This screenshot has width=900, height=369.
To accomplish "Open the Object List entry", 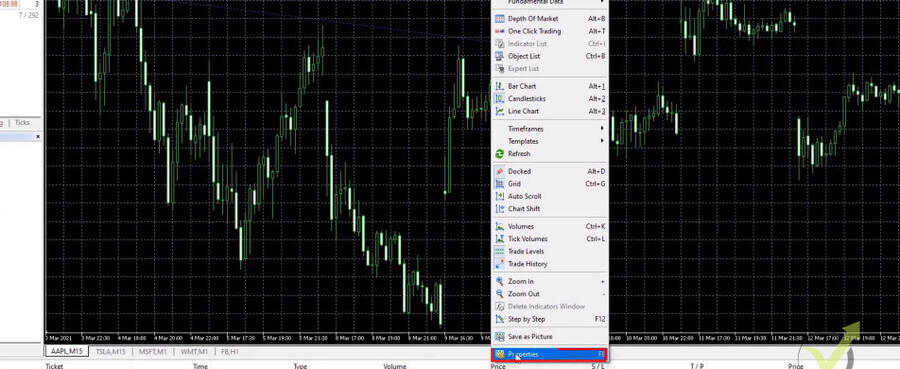I will point(550,56).
